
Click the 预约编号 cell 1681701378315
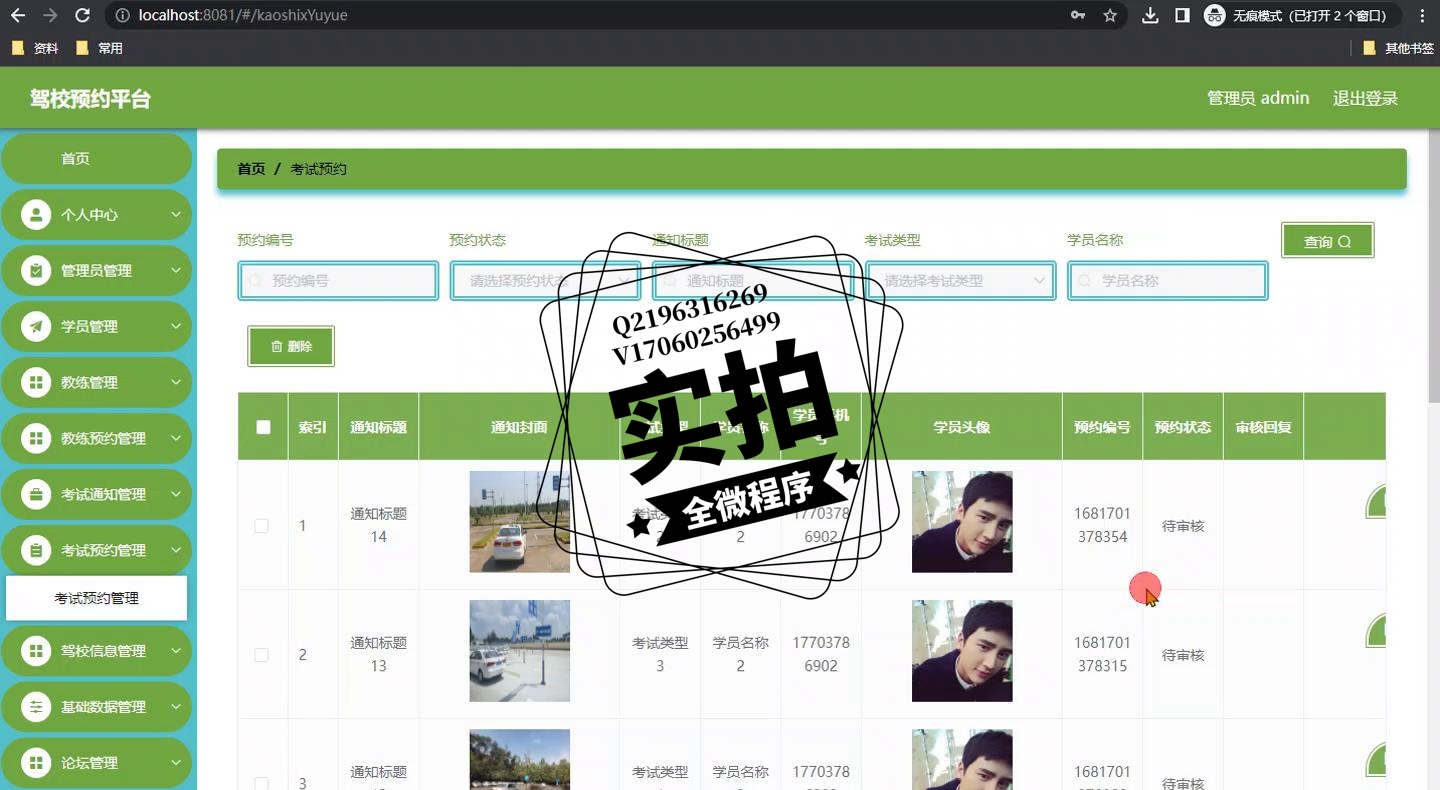tap(1102, 654)
